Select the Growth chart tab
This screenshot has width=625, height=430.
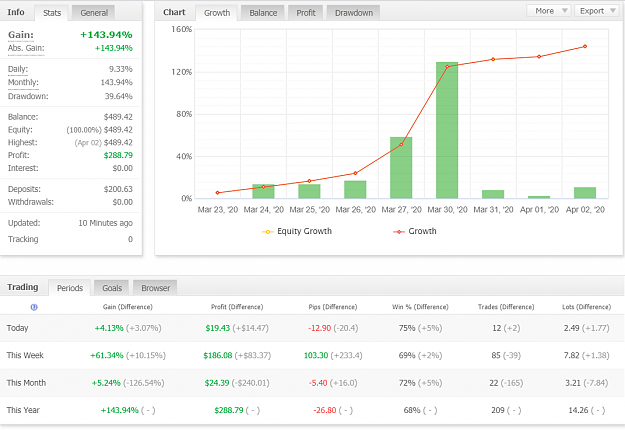217,13
